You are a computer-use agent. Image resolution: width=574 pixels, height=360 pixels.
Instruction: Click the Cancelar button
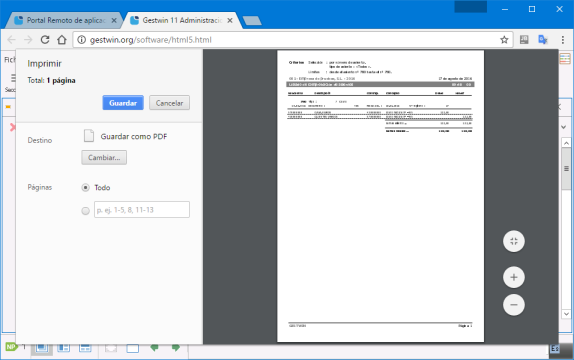(169, 103)
